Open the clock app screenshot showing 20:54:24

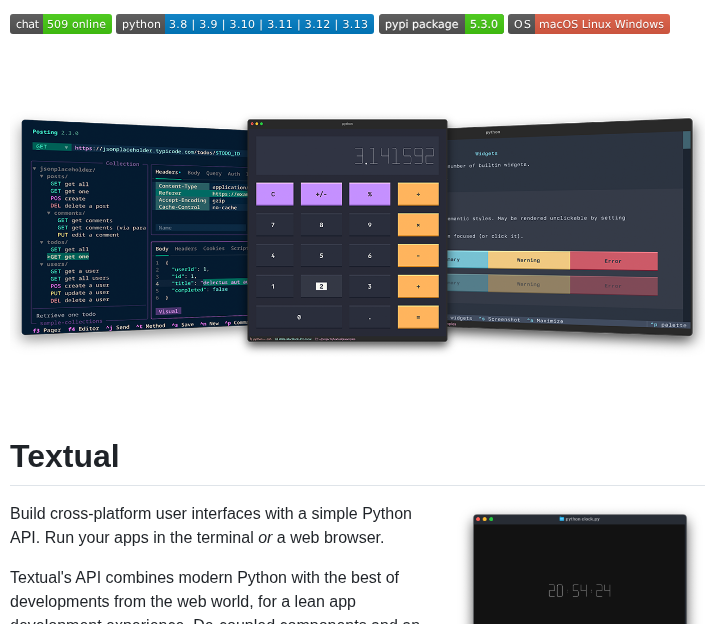coord(580,569)
